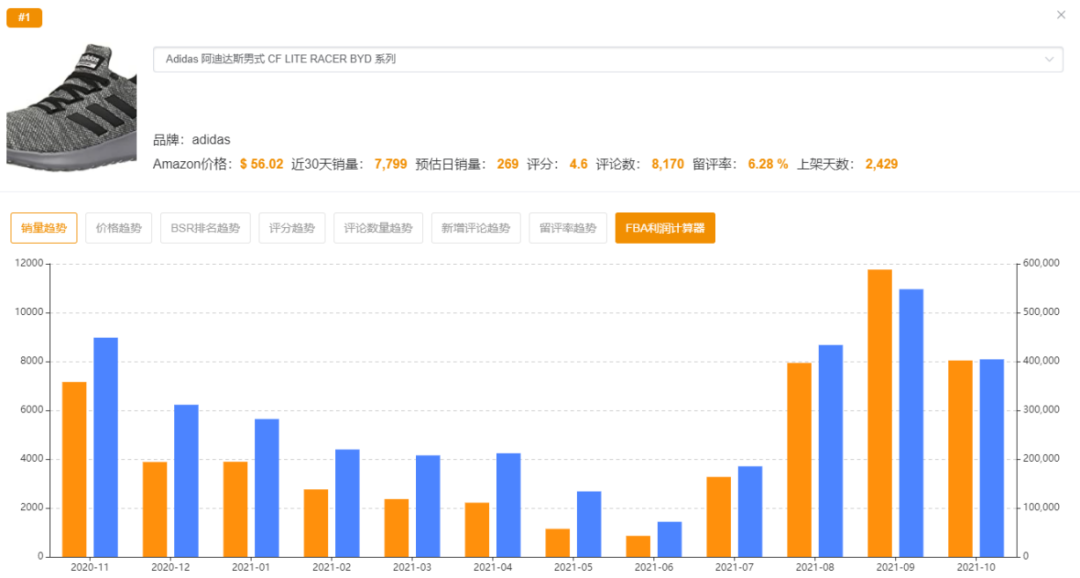
Task: Click the 600,000 right axis value
Action: [1041, 263]
